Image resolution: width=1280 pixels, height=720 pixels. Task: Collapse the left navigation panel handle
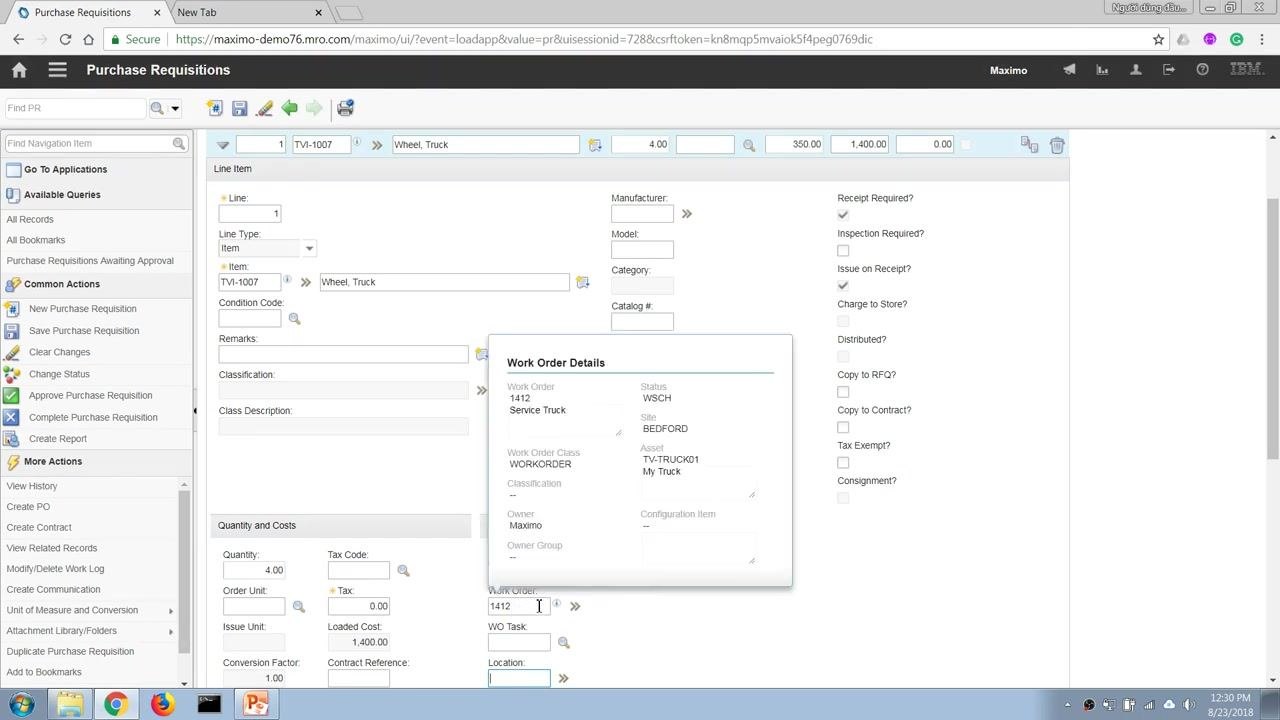click(x=195, y=411)
